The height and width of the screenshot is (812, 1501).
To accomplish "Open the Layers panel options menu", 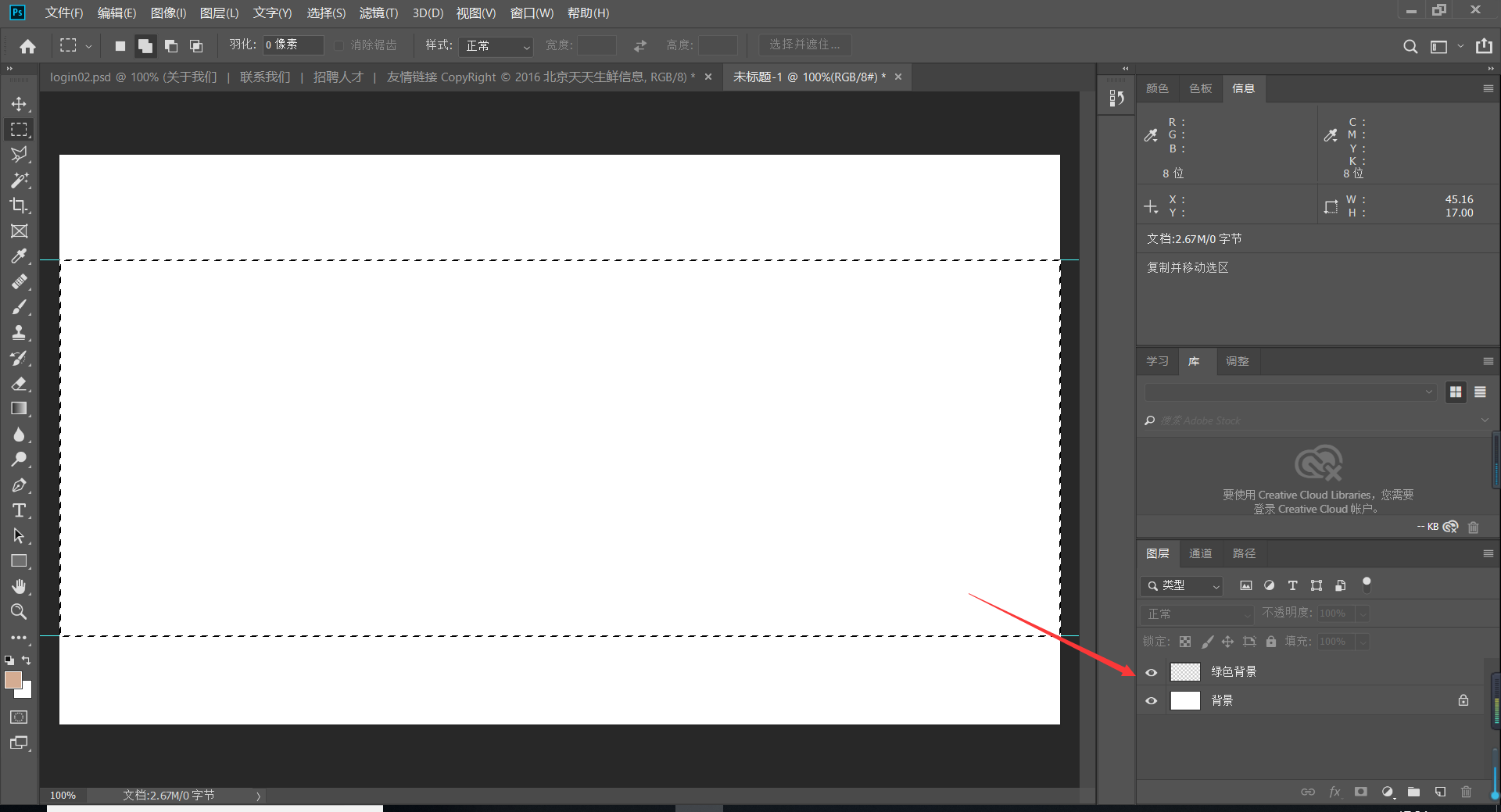I will [1488, 553].
